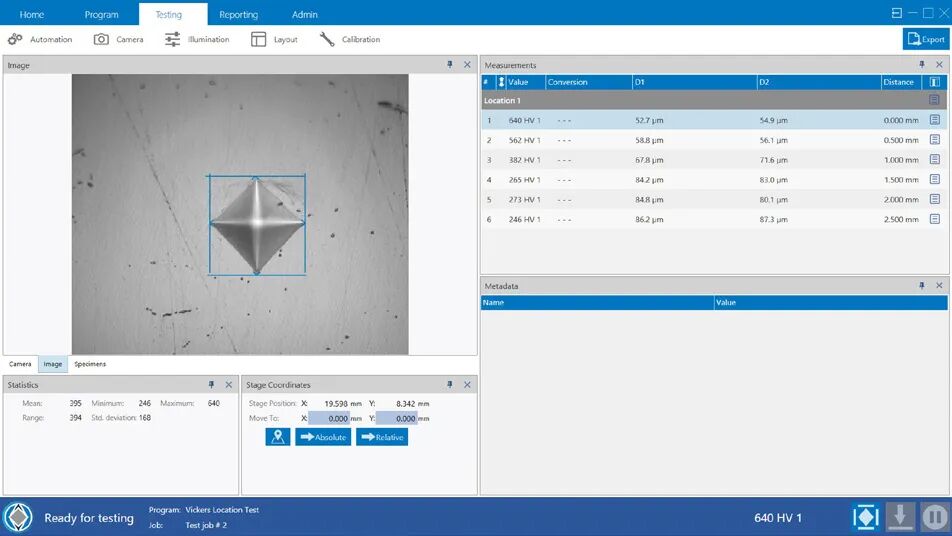This screenshot has width=952, height=536.
Task: Open the Illumination controls
Action: click(197, 39)
